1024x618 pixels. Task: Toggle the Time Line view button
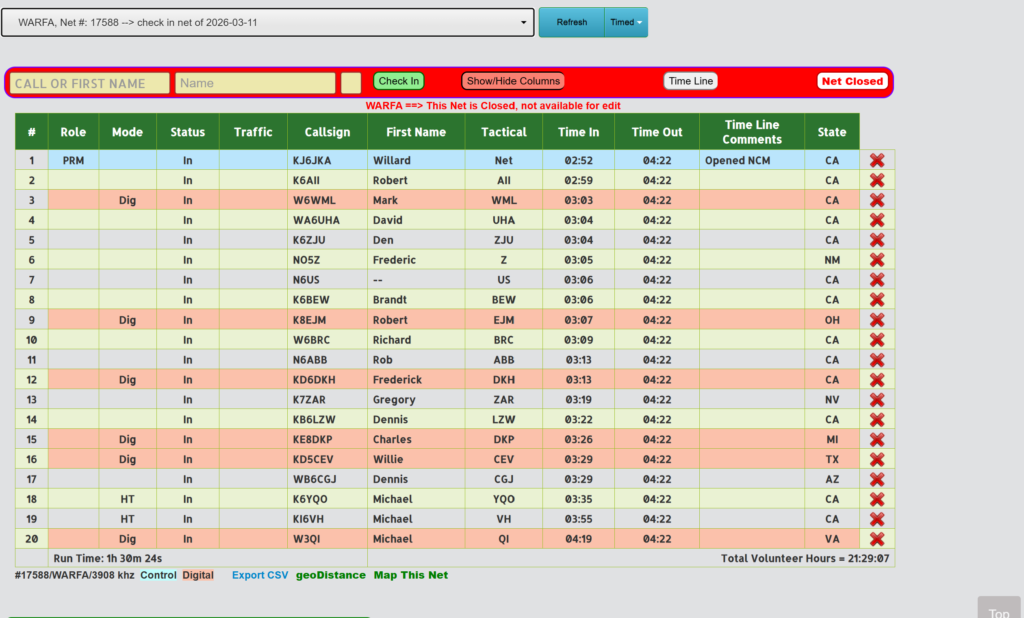coord(691,81)
